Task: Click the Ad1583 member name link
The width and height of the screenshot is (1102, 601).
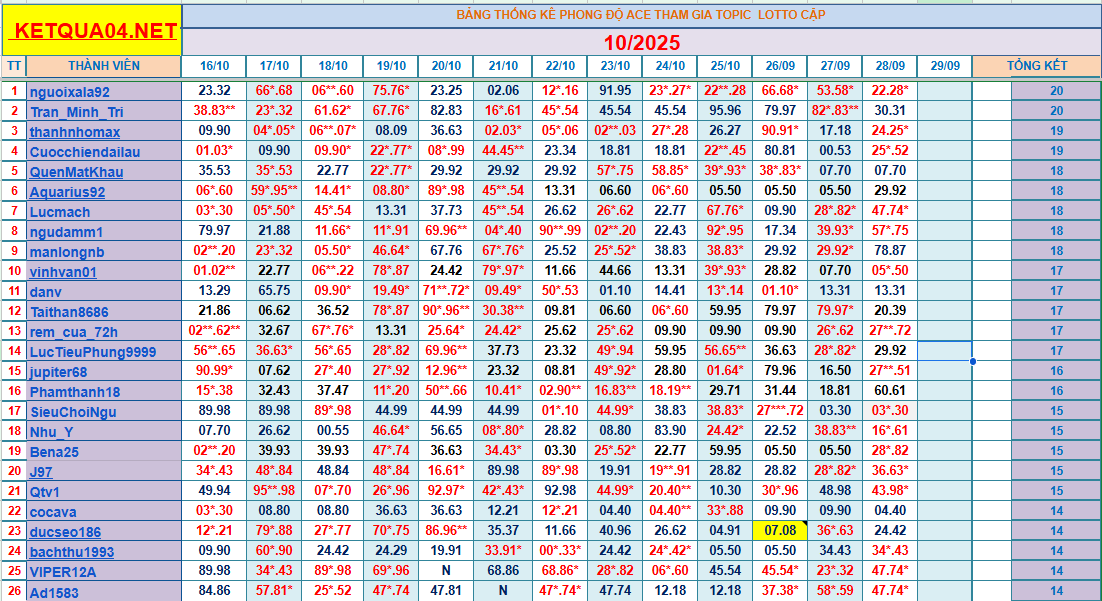Action: [53, 592]
